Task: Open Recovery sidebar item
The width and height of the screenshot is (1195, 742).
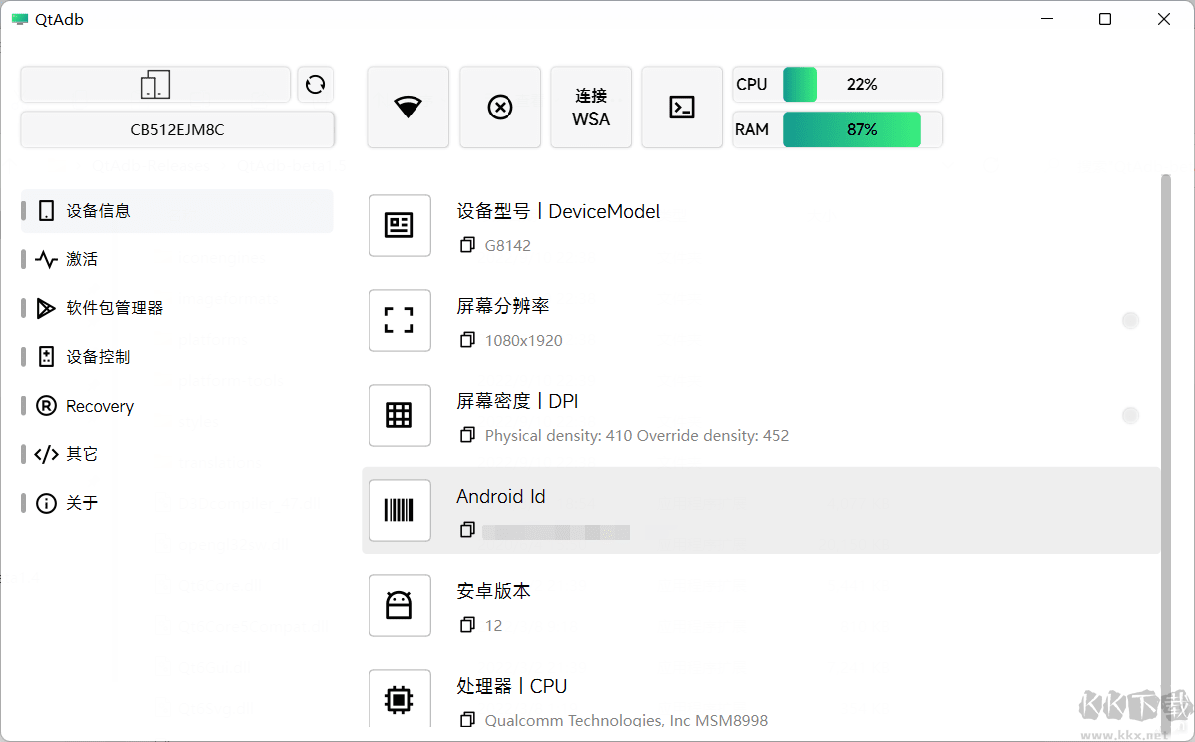Action: click(x=177, y=406)
